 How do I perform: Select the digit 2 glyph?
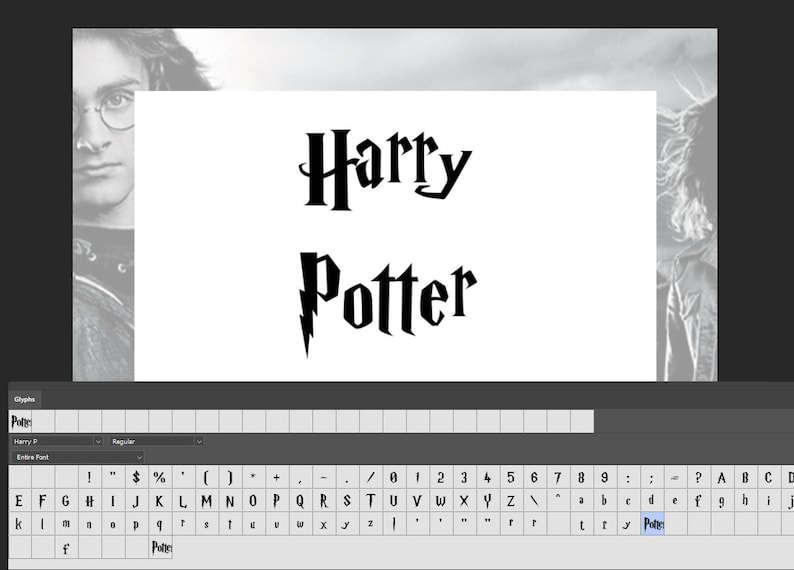pyautogui.click(x=441, y=477)
